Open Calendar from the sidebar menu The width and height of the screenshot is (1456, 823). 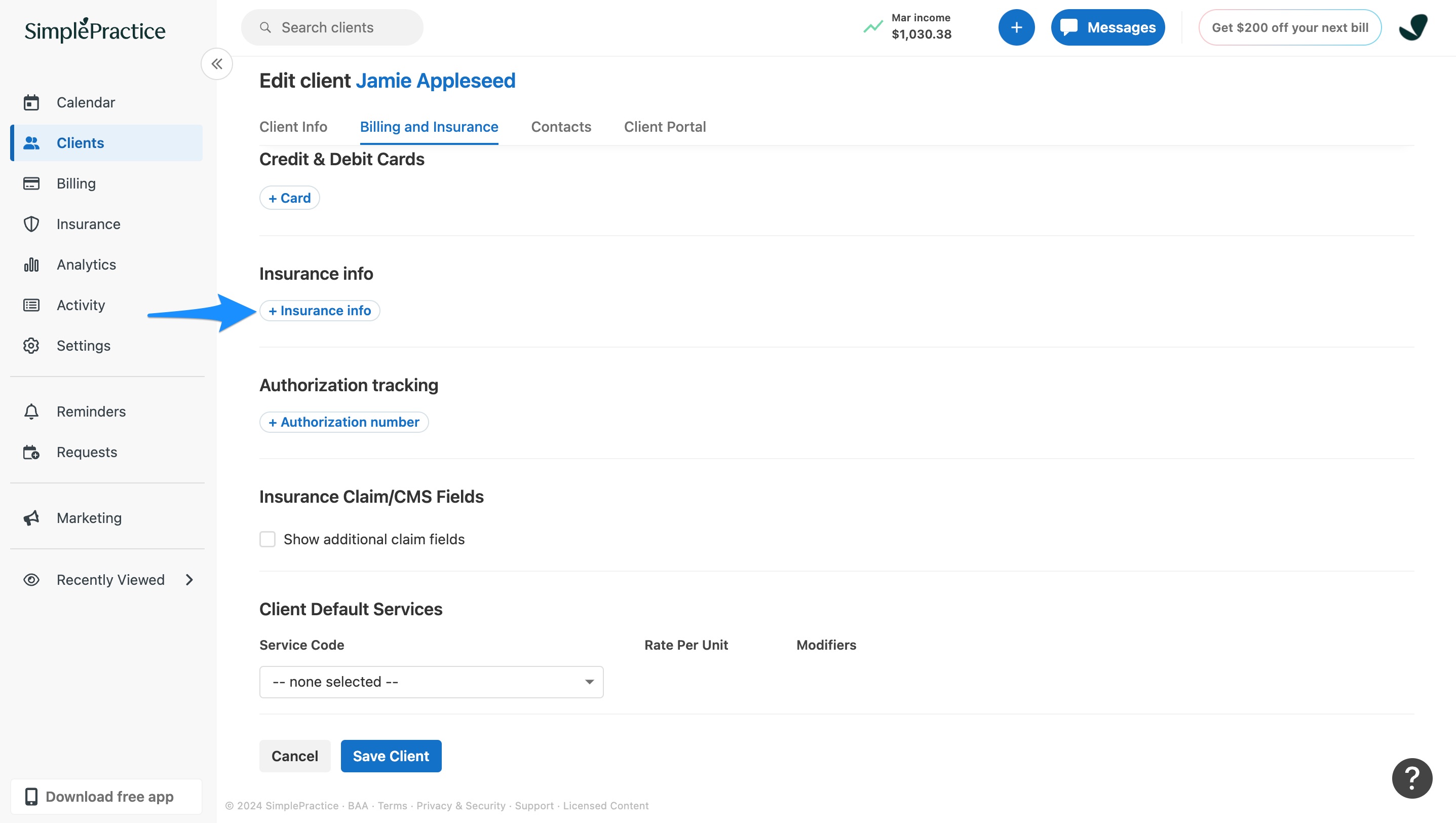[x=106, y=102]
